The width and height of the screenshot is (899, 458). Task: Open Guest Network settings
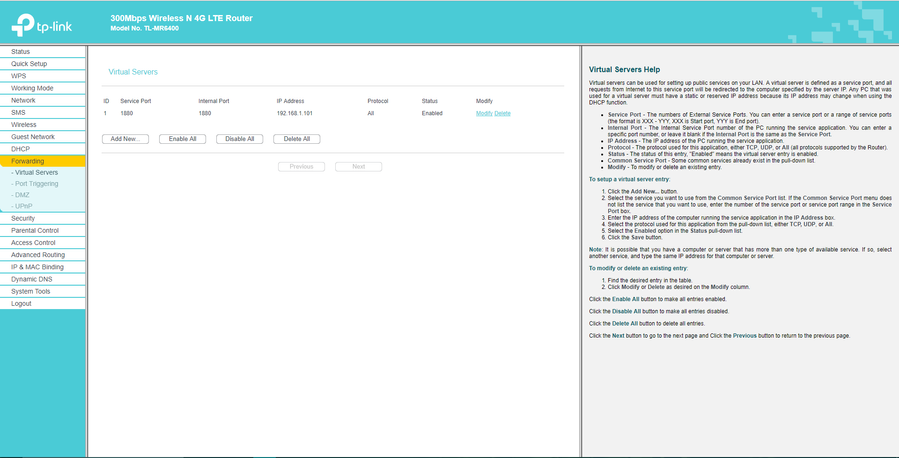pyautogui.click(x=42, y=137)
